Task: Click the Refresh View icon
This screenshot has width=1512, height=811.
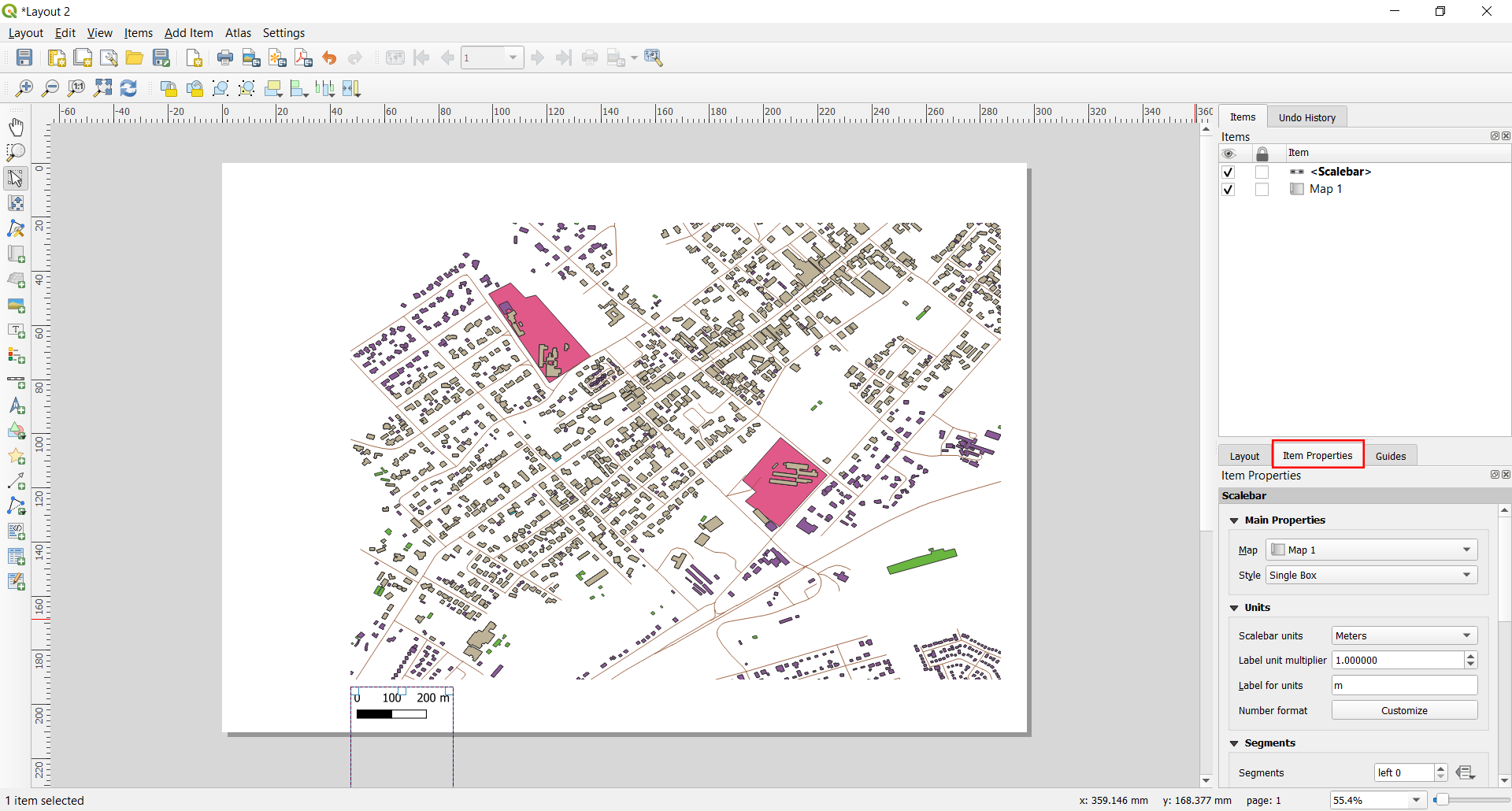Action: tap(128, 88)
